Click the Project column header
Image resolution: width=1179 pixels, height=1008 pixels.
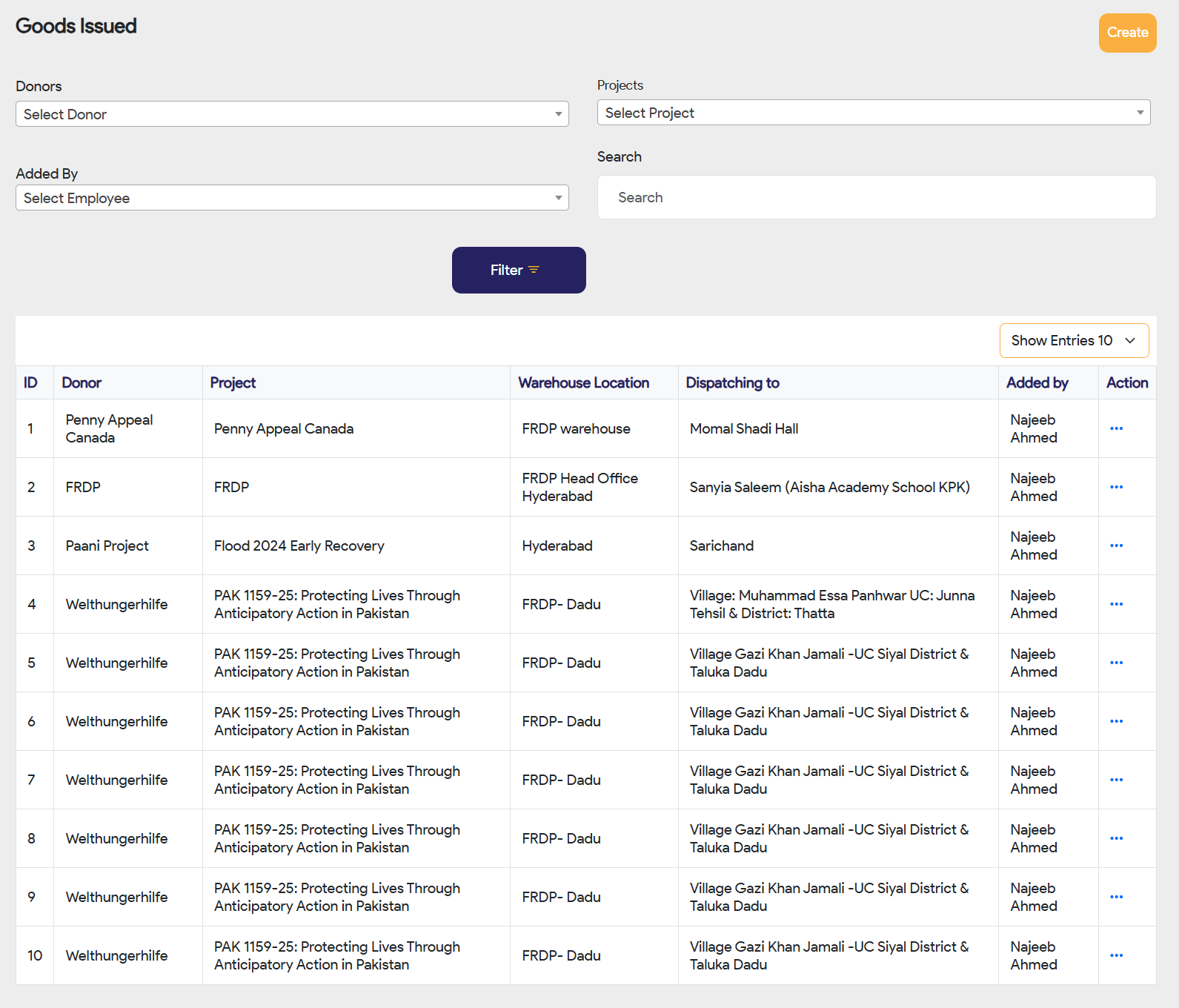point(233,382)
